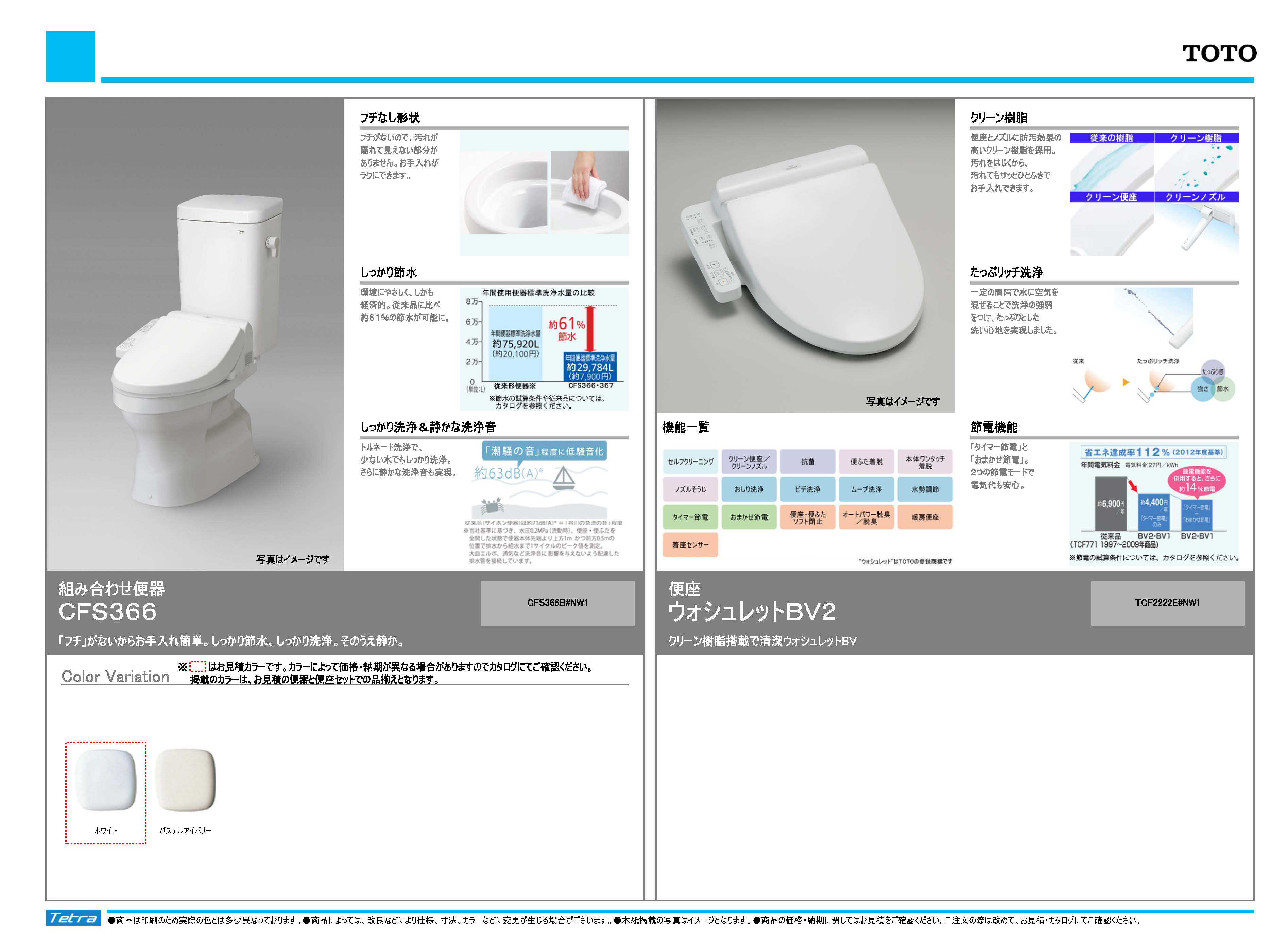Click the 便ふた着脱 feature tile
Screen dimensions: 1288x938
[866, 462]
